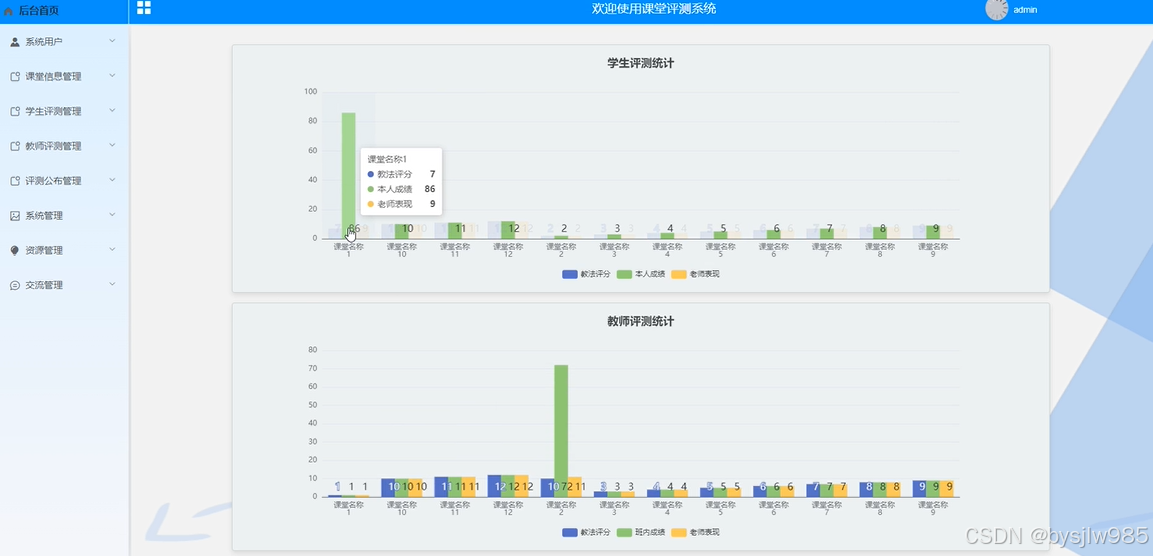Click the home icon beside 后台首页
This screenshot has height=556, width=1153.
[9, 11]
